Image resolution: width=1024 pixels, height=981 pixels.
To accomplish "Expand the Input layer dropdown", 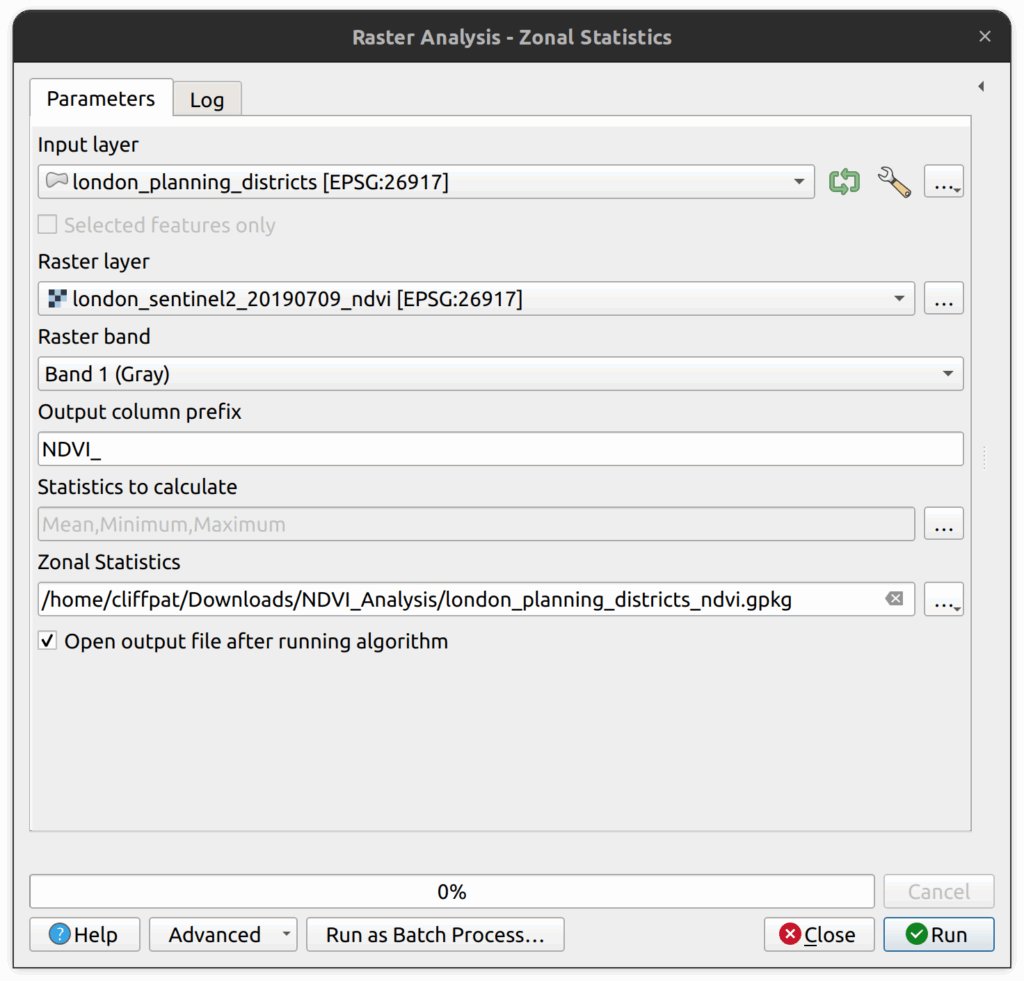I will (x=798, y=182).
